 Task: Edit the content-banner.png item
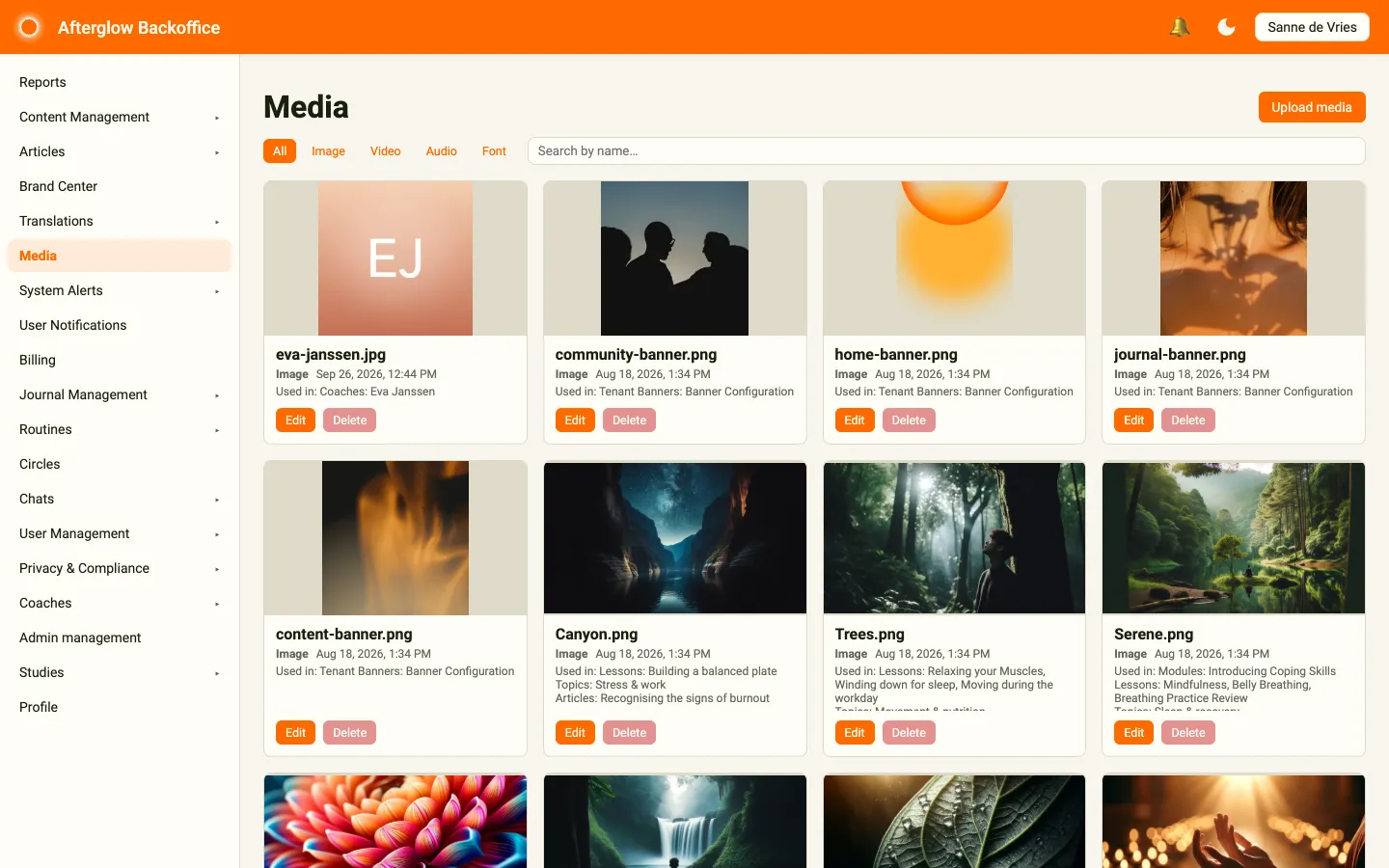click(295, 733)
